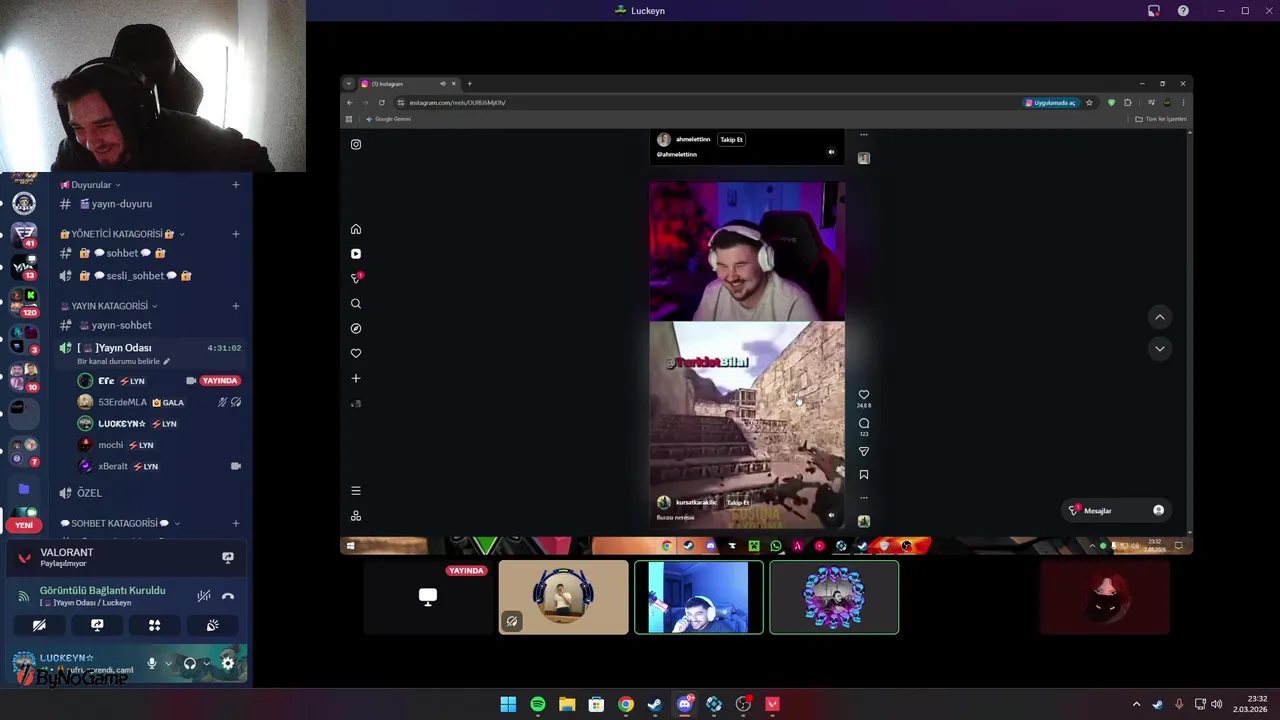This screenshot has width=1280, height=720.
Task: Select the YAYINDA screen share tile
Action: 428,597
